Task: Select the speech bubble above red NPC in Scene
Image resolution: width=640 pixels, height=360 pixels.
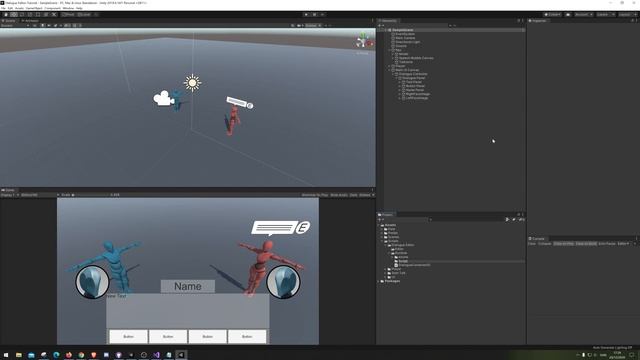Action: point(240,103)
